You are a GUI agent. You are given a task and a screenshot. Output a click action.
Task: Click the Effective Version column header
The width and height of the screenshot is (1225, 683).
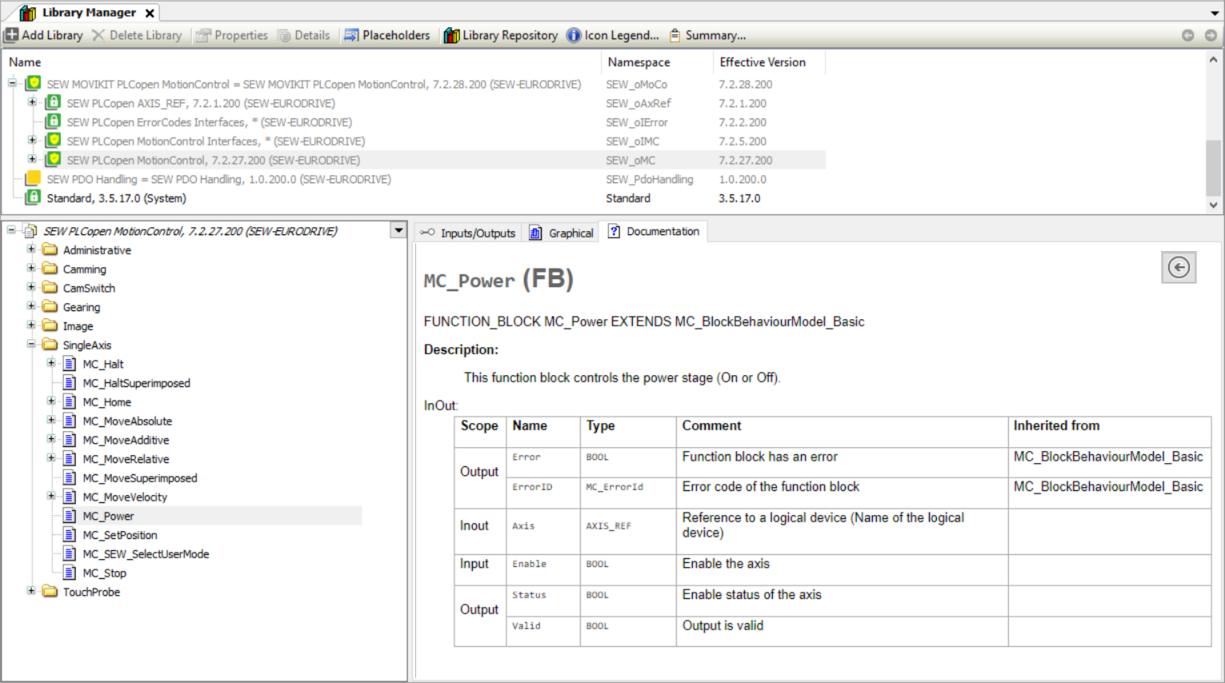pos(762,62)
